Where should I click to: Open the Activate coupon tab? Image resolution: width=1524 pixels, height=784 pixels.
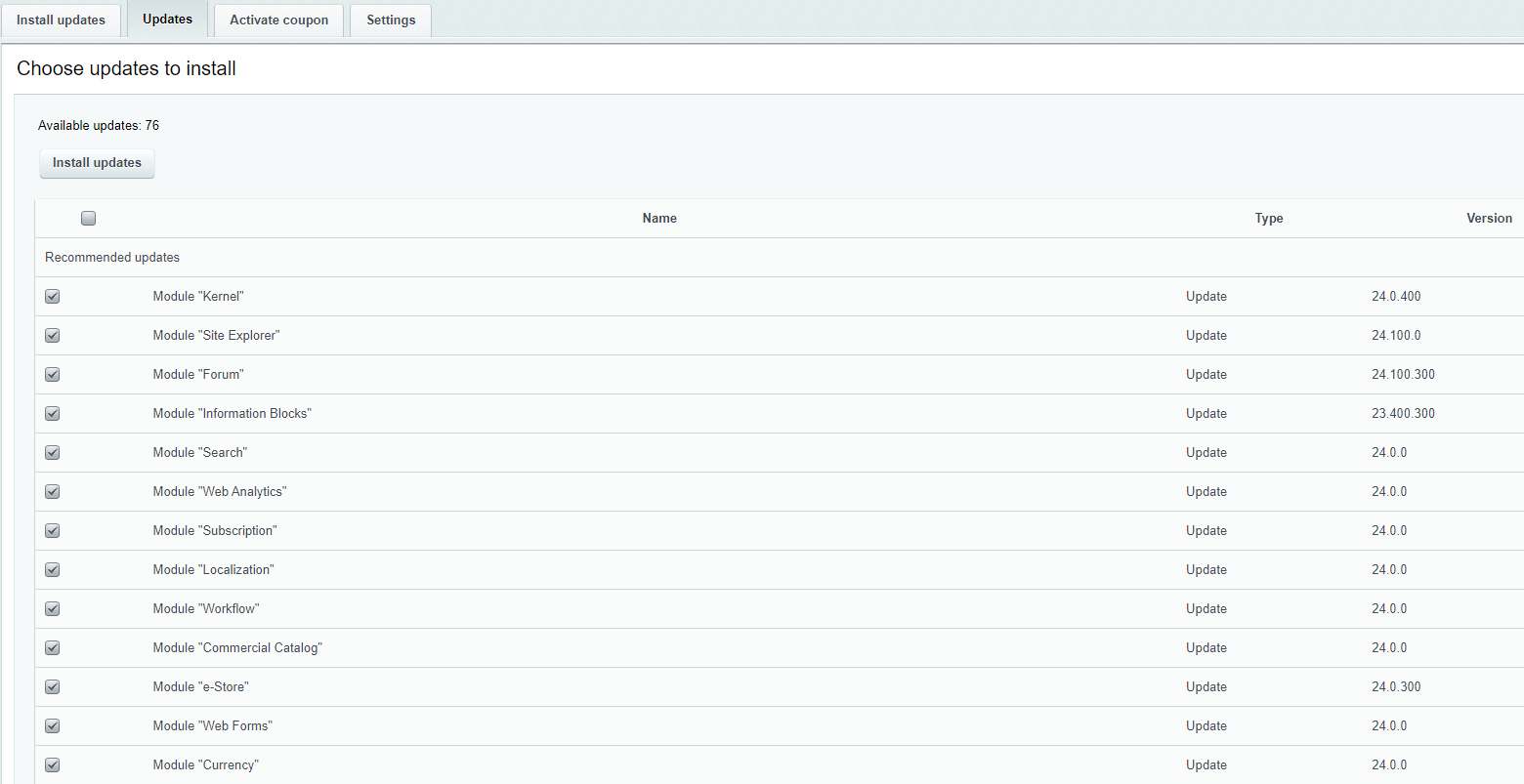click(279, 20)
